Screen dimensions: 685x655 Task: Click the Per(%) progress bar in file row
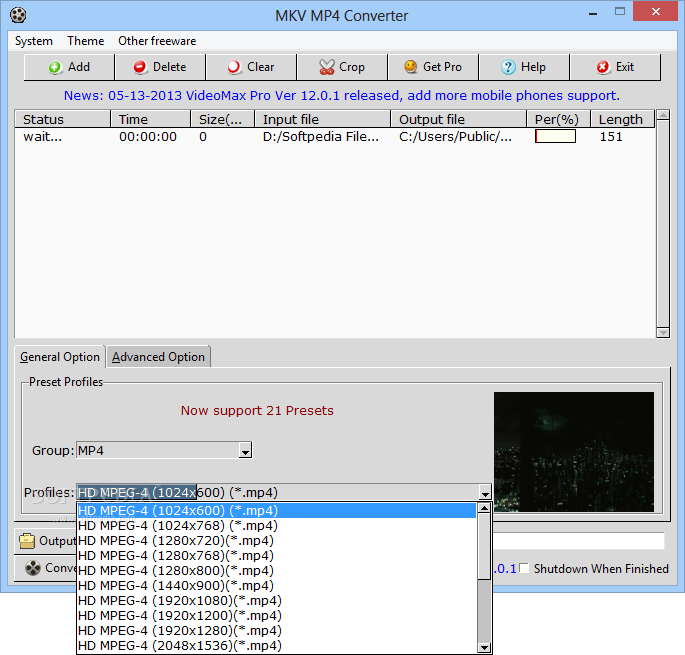(x=555, y=136)
